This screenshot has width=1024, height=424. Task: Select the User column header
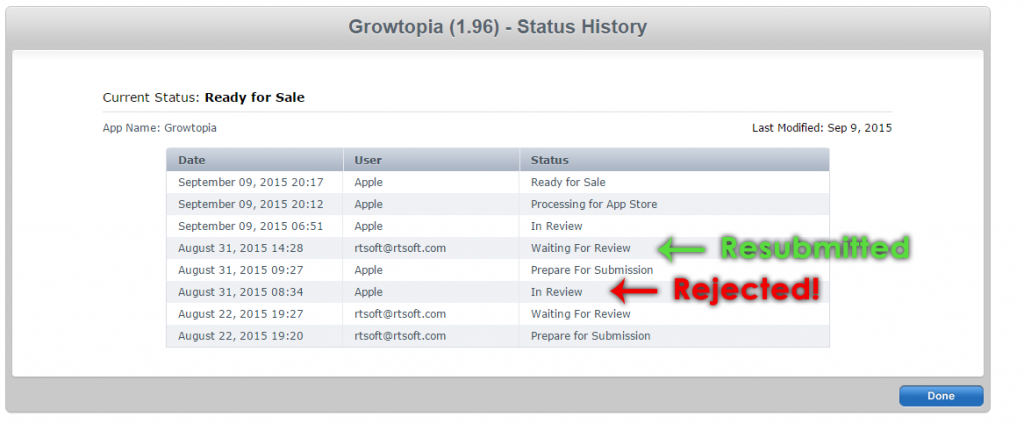pos(431,160)
